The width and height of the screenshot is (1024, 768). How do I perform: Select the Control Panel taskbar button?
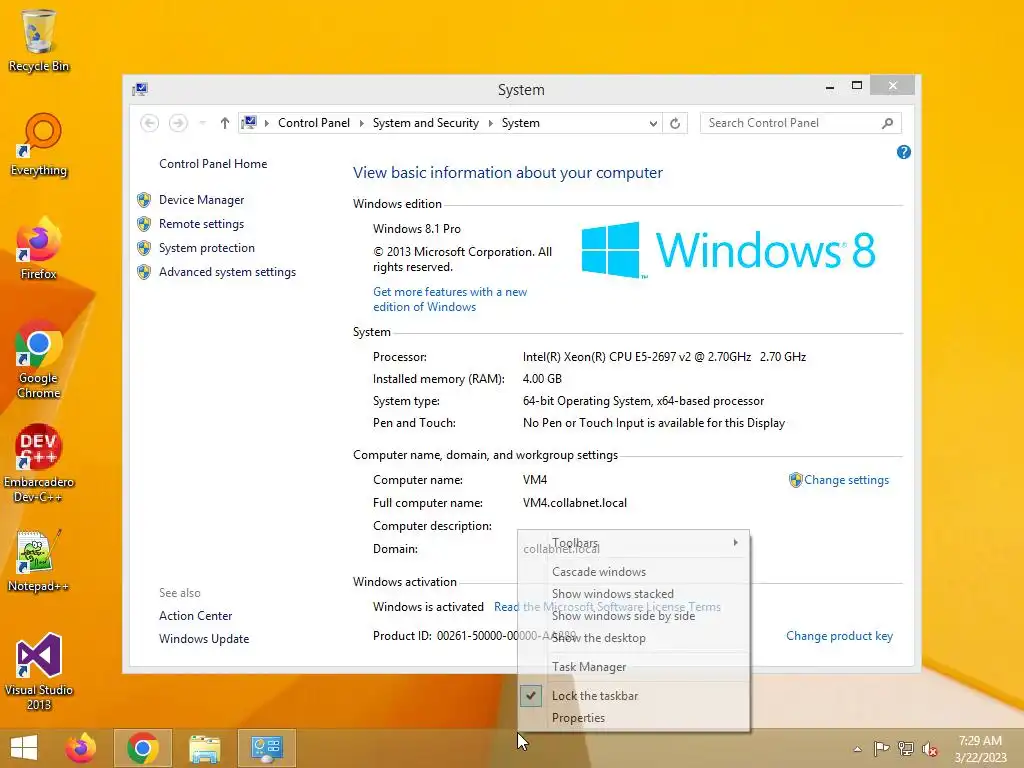point(266,748)
